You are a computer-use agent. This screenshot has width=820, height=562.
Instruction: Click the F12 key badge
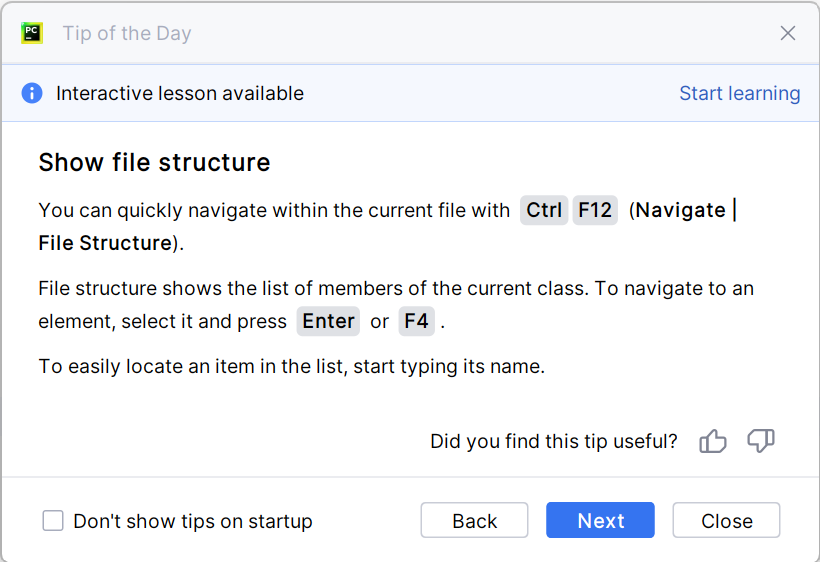coord(595,210)
